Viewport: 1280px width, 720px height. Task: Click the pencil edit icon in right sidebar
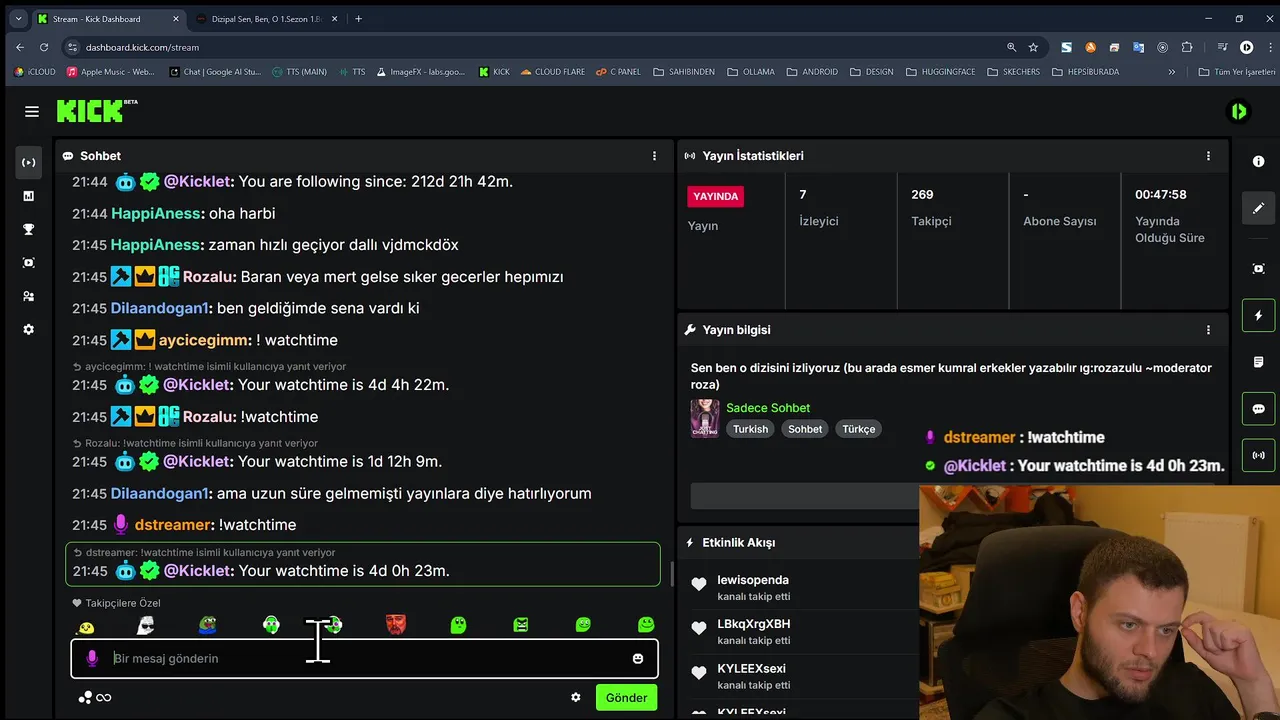1258,208
